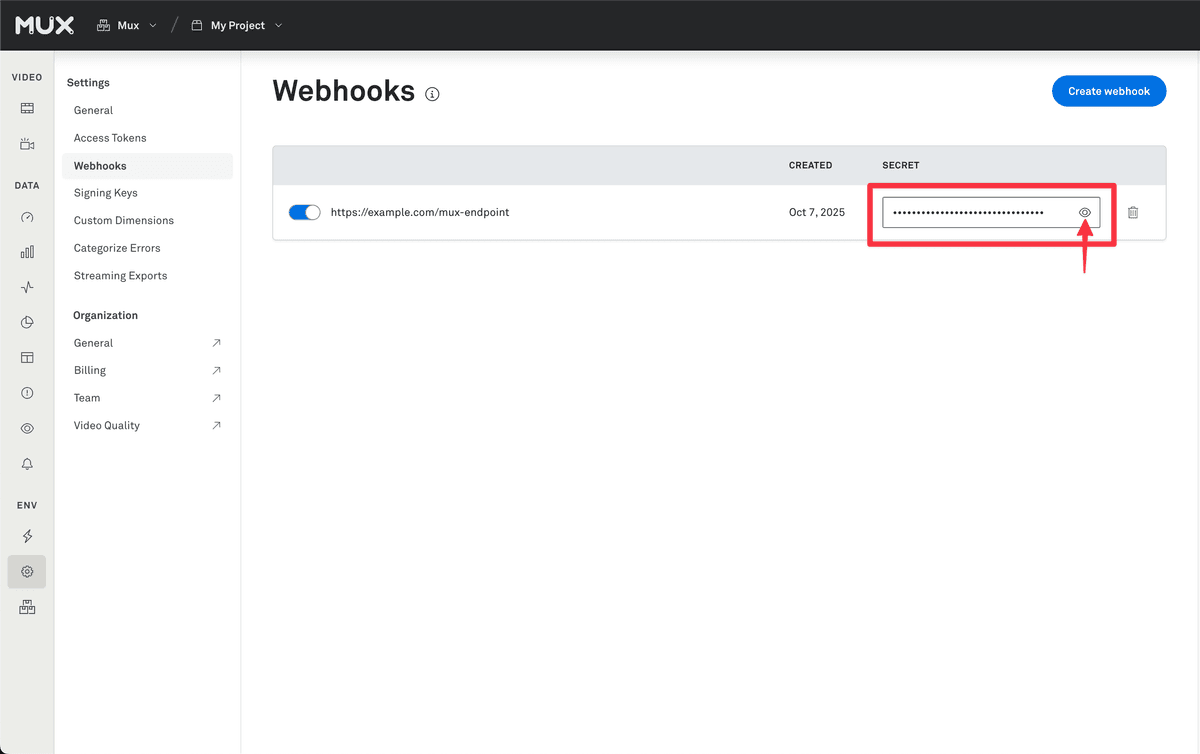Open the Data Metrics gauge icon
The width and height of the screenshot is (1200, 754).
coord(27,217)
